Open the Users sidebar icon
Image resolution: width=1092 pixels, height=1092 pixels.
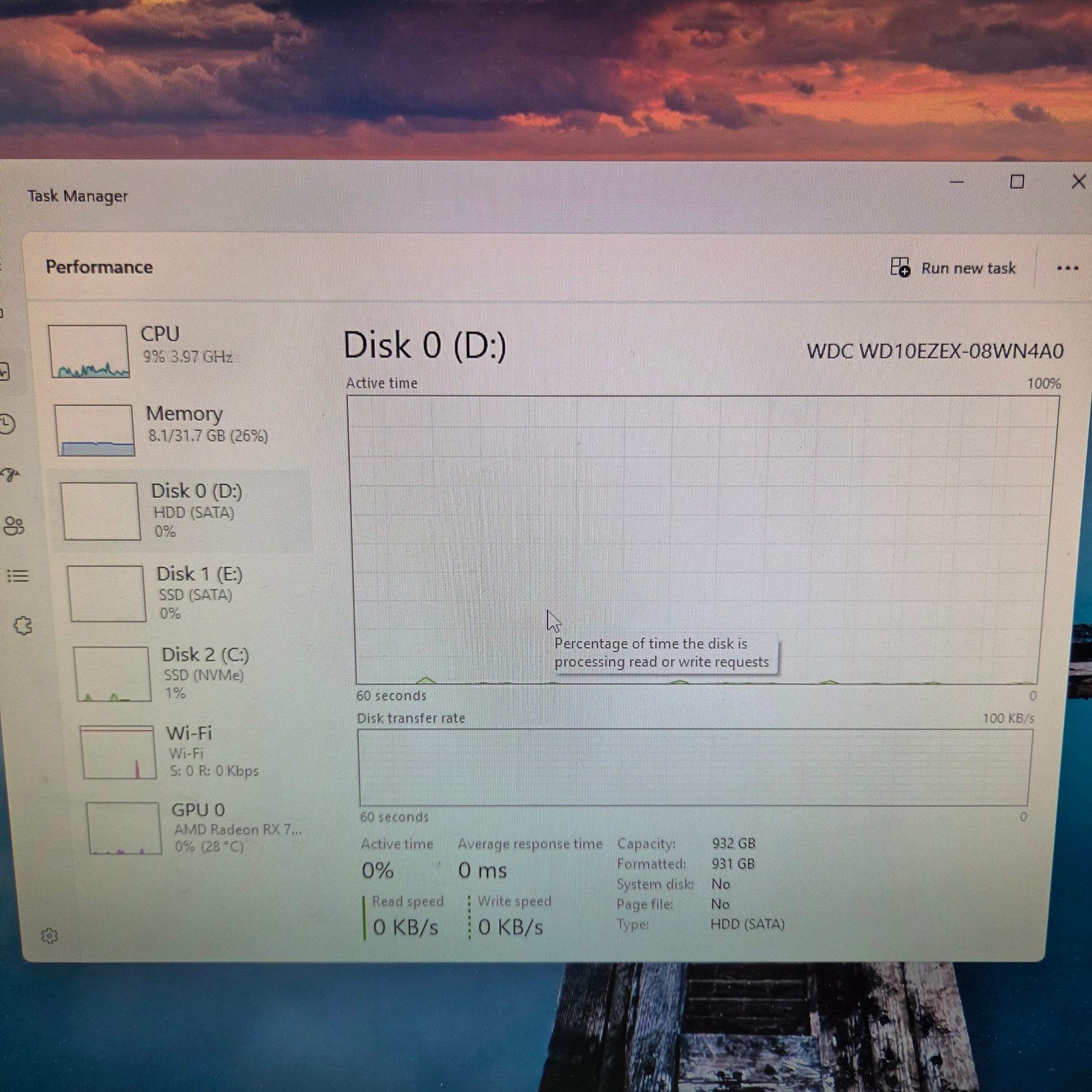click(x=14, y=526)
